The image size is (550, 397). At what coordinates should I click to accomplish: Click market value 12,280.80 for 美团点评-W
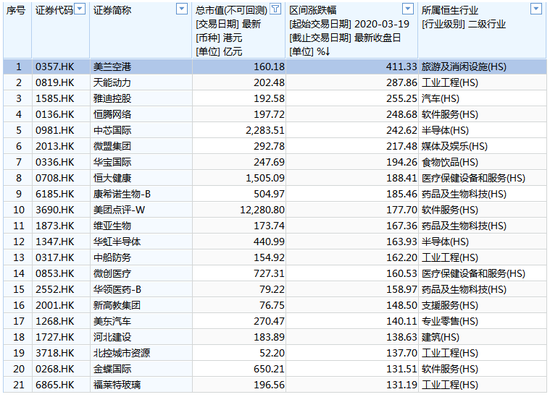point(262,210)
